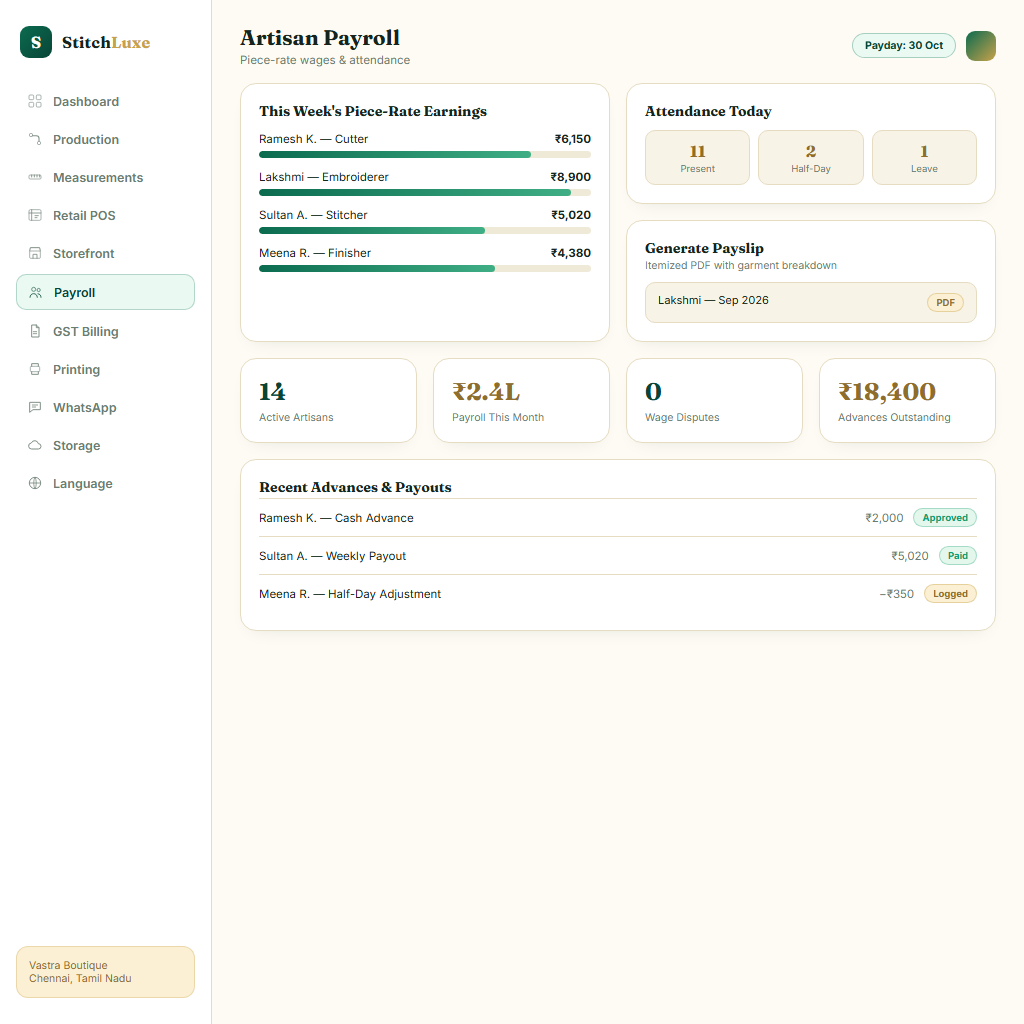Select the Sultan A. — Weekly Payout row
The image size is (1024, 1024).
pos(618,556)
